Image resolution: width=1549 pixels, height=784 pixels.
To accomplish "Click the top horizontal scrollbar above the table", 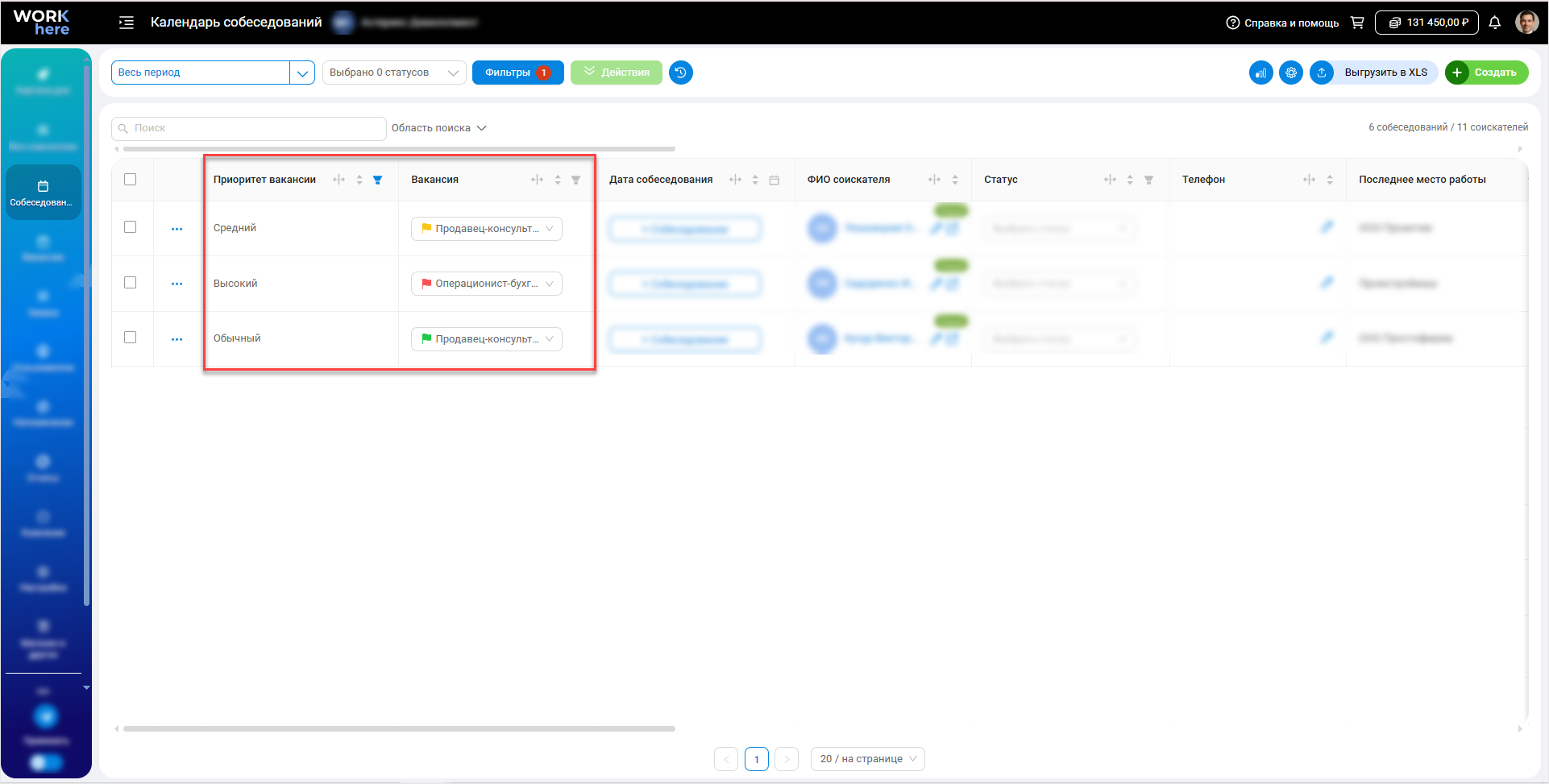I will coord(399,149).
